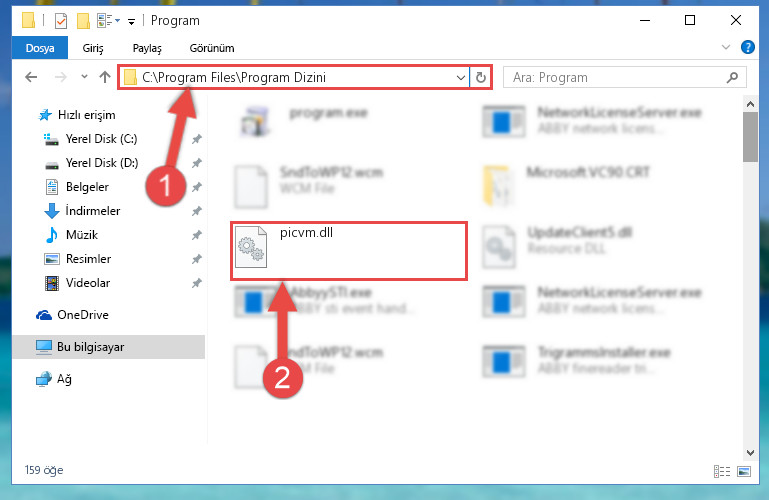This screenshot has width=769, height=500.
Task: Toggle the pin beside Videolar
Action: [x=197, y=283]
